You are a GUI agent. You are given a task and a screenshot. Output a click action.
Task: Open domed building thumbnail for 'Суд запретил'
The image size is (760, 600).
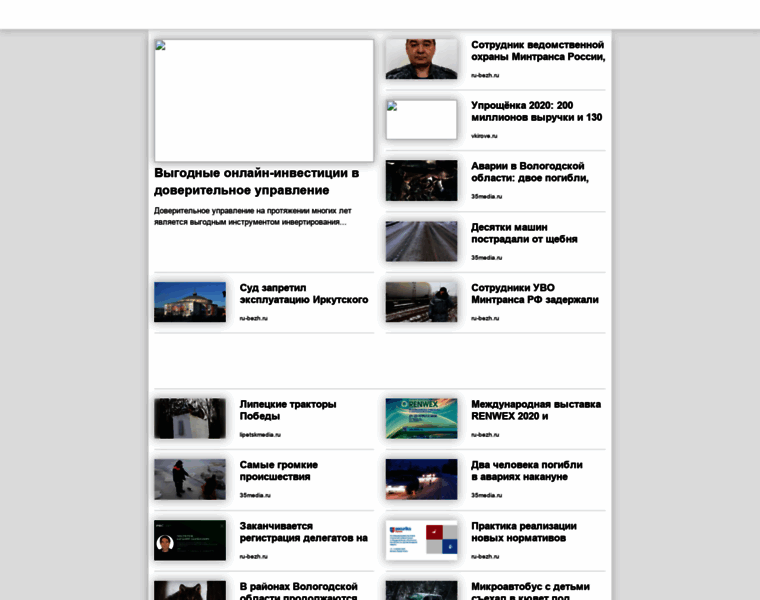click(x=190, y=302)
